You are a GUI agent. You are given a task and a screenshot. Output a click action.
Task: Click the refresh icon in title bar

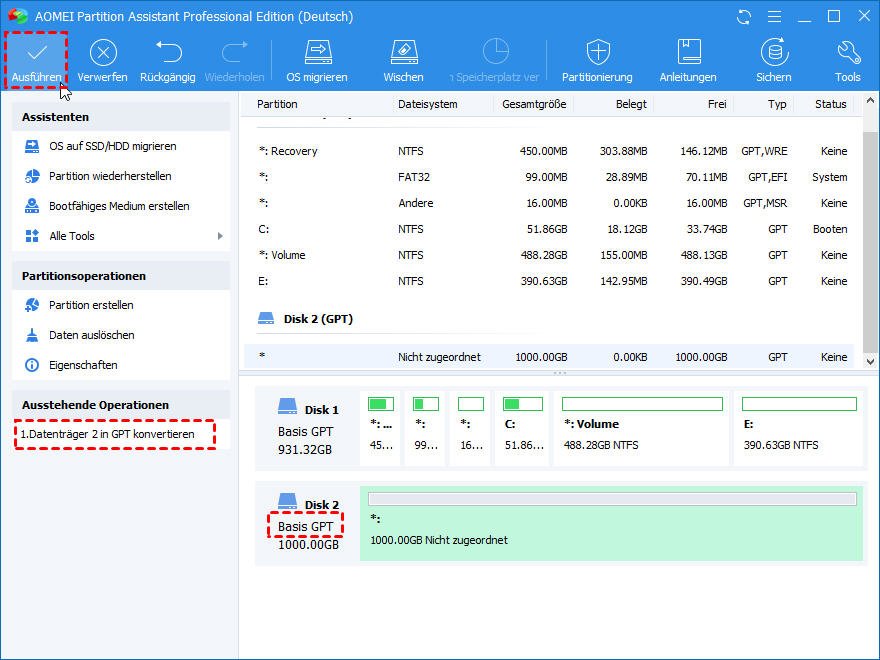[x=743, y=17]
